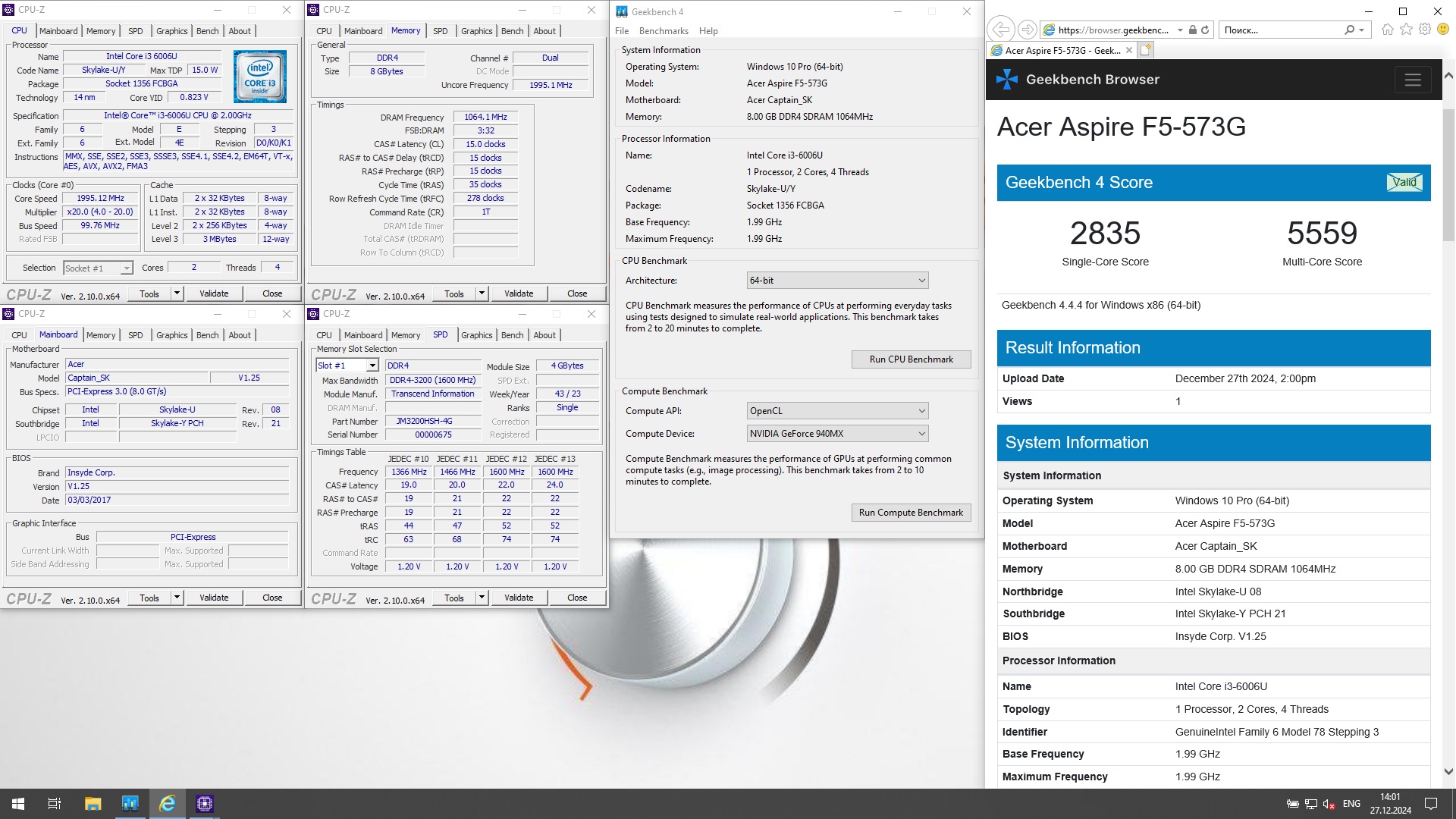The width and height of the screenshot is (1456, 819).
Task: Click the smiley feedback icon
Action: pyautogui.click(x=1443, y=30)
